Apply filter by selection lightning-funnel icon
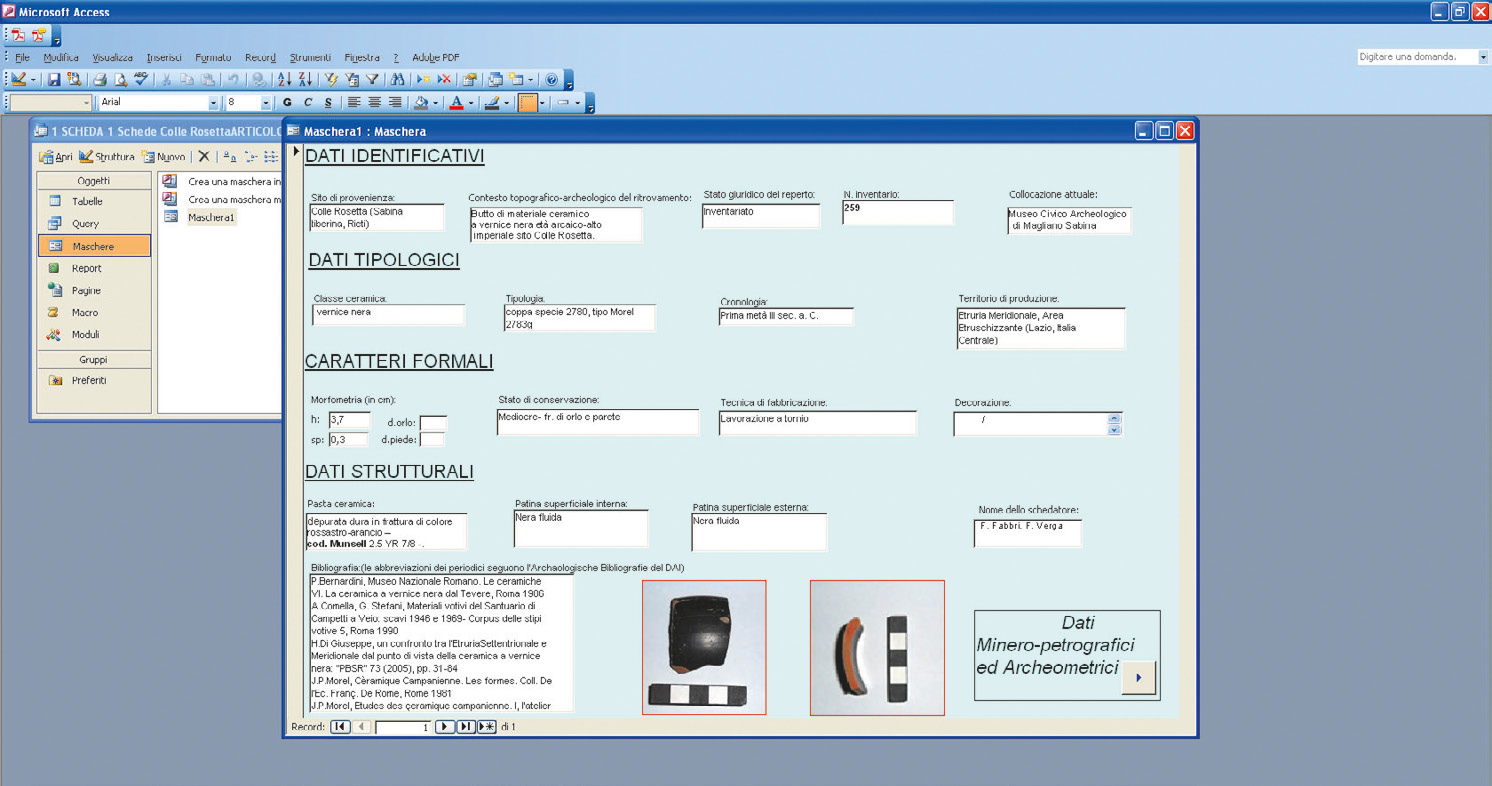This screenshot has height=786, width=1492. point(332,79)
